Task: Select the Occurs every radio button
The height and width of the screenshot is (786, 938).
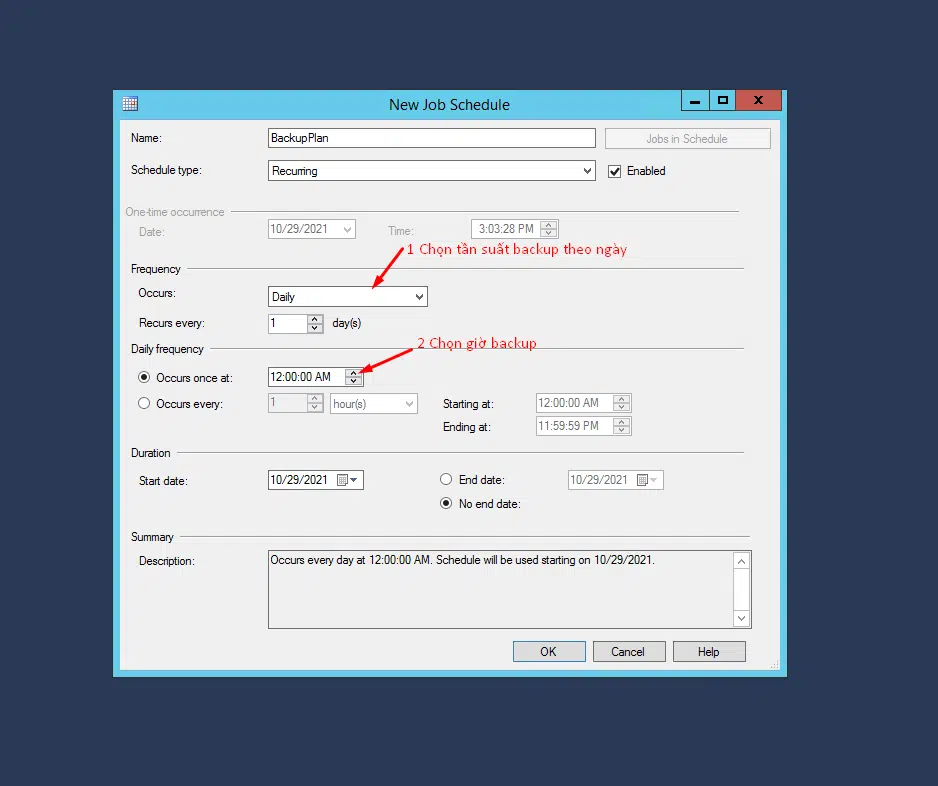Action: coord(144,403)
